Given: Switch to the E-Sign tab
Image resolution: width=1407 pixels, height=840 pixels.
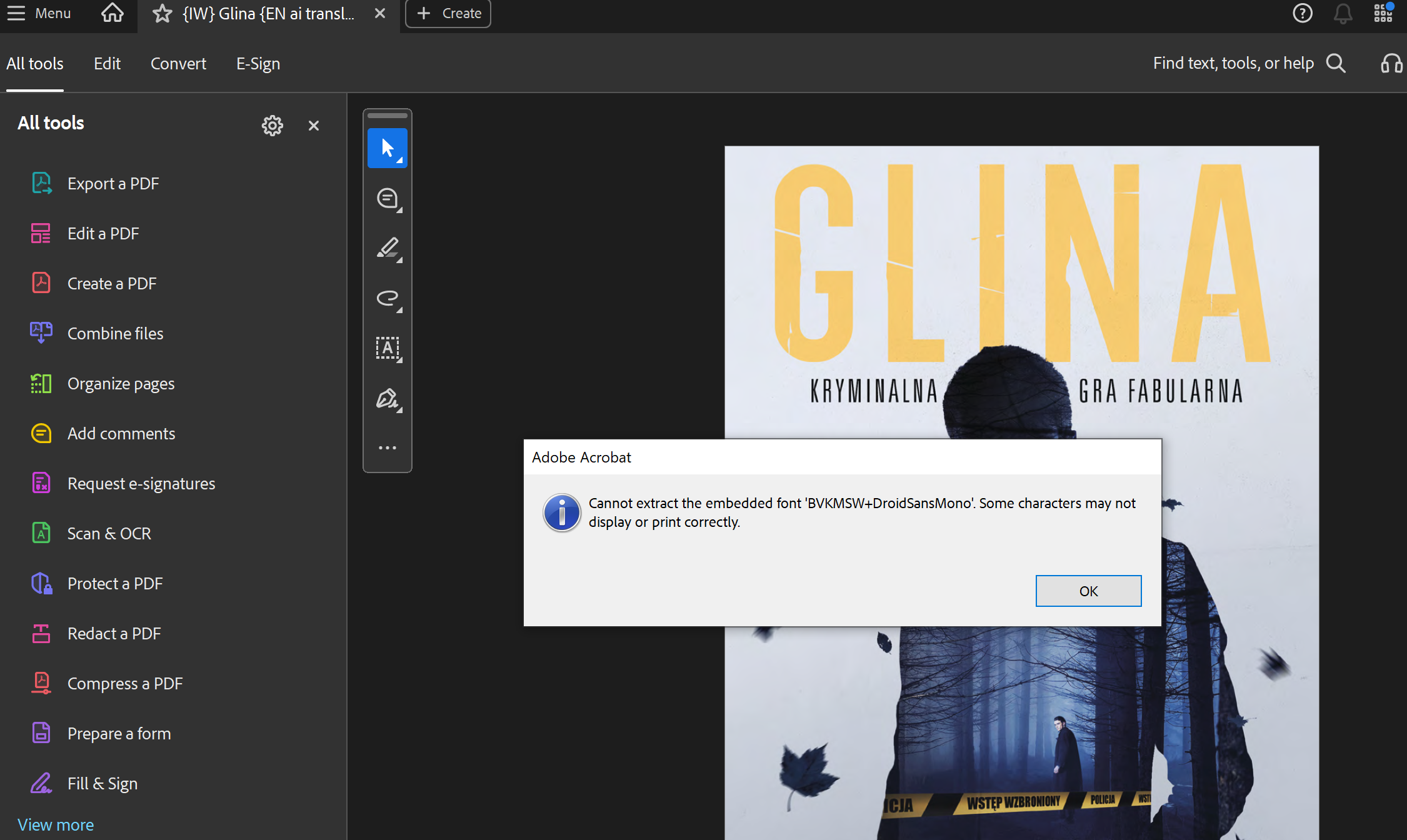Looking at the screenshot, I should [258, 64].
